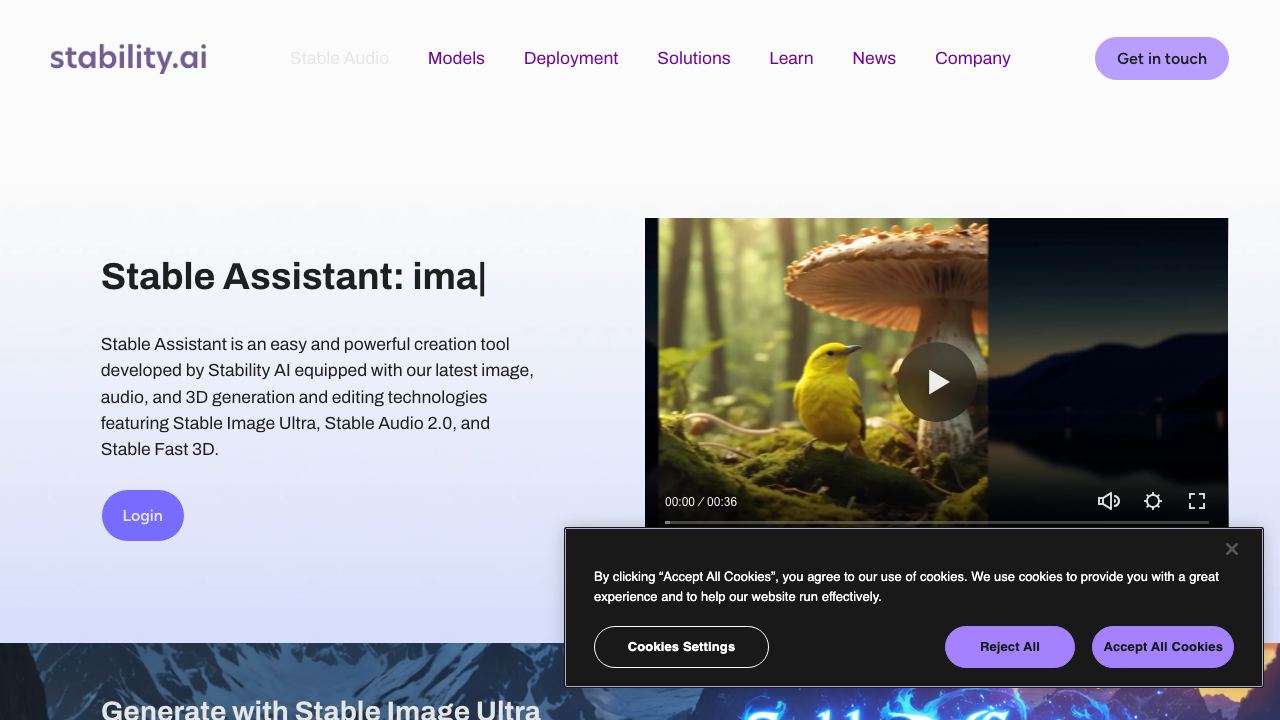Click the Get in touch button
Screen dimensions: 1280x720
tap(1162, 58)
